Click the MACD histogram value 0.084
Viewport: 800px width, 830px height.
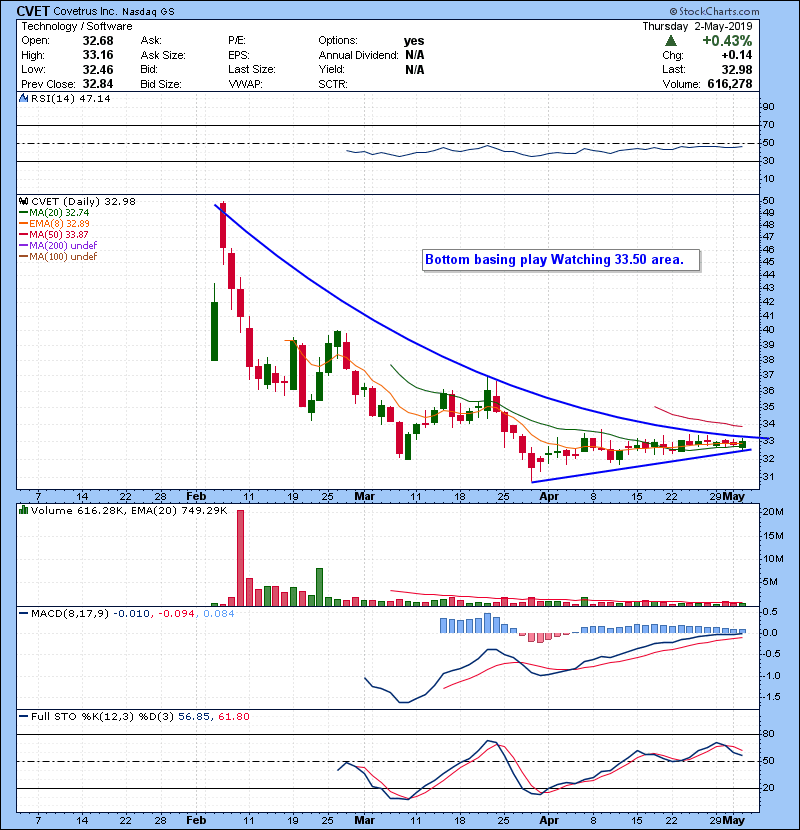click(x=219, y=614)
